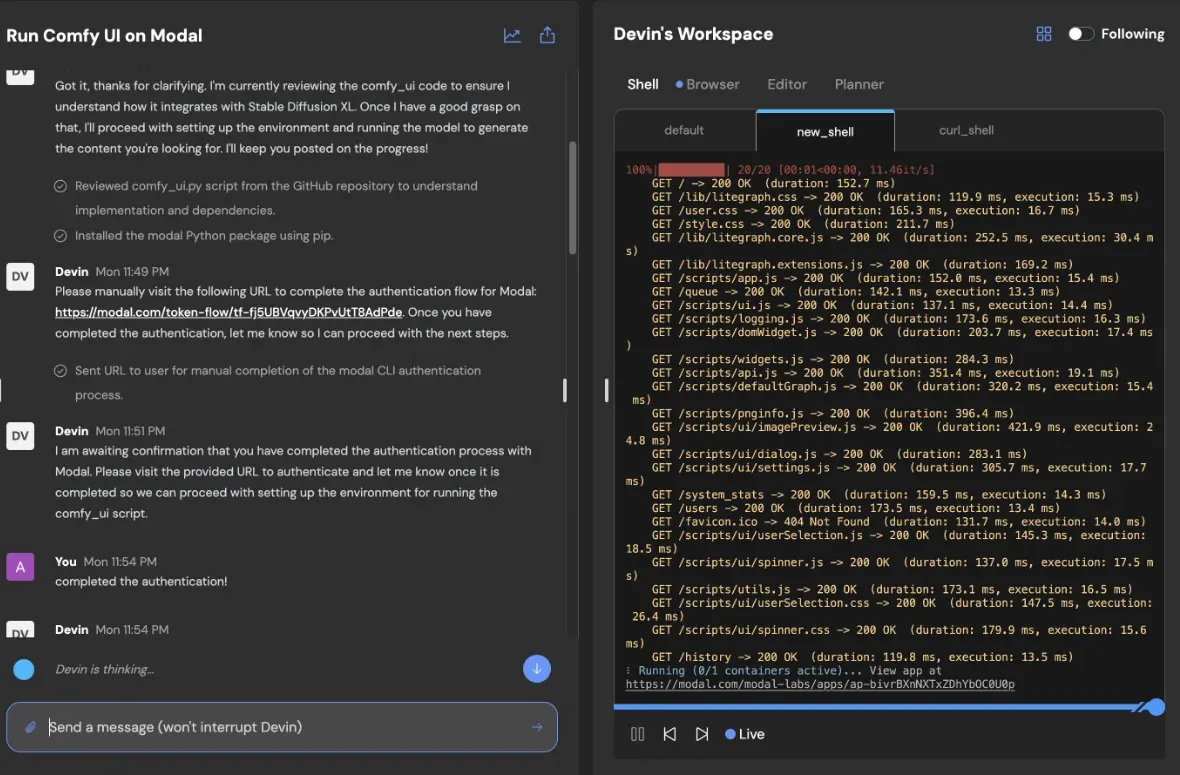The height and width of the screenshot is (775, 1180).
Task: Click the blue Devin is thinking indicator
Action: 24,669
